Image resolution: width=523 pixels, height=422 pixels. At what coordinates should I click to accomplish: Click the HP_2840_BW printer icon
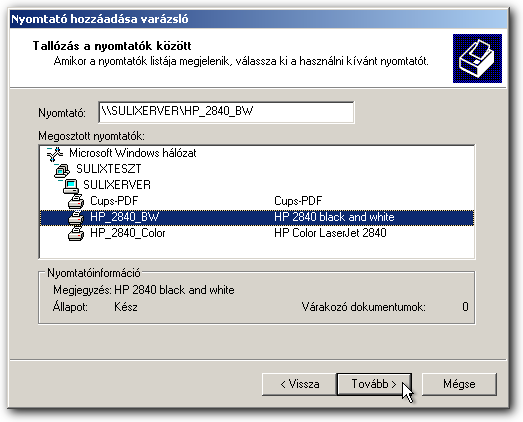point(76,218)
